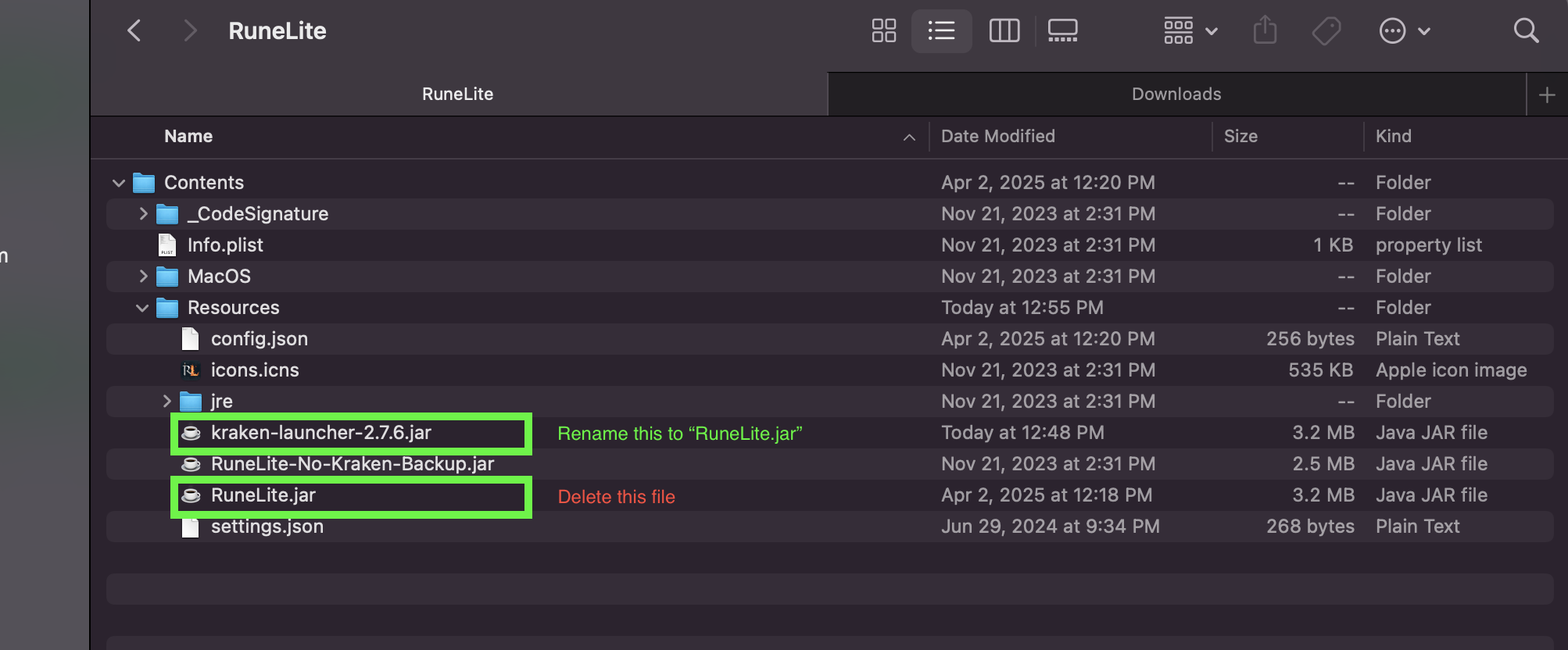Switch to column view

(x=1004, y=31)
